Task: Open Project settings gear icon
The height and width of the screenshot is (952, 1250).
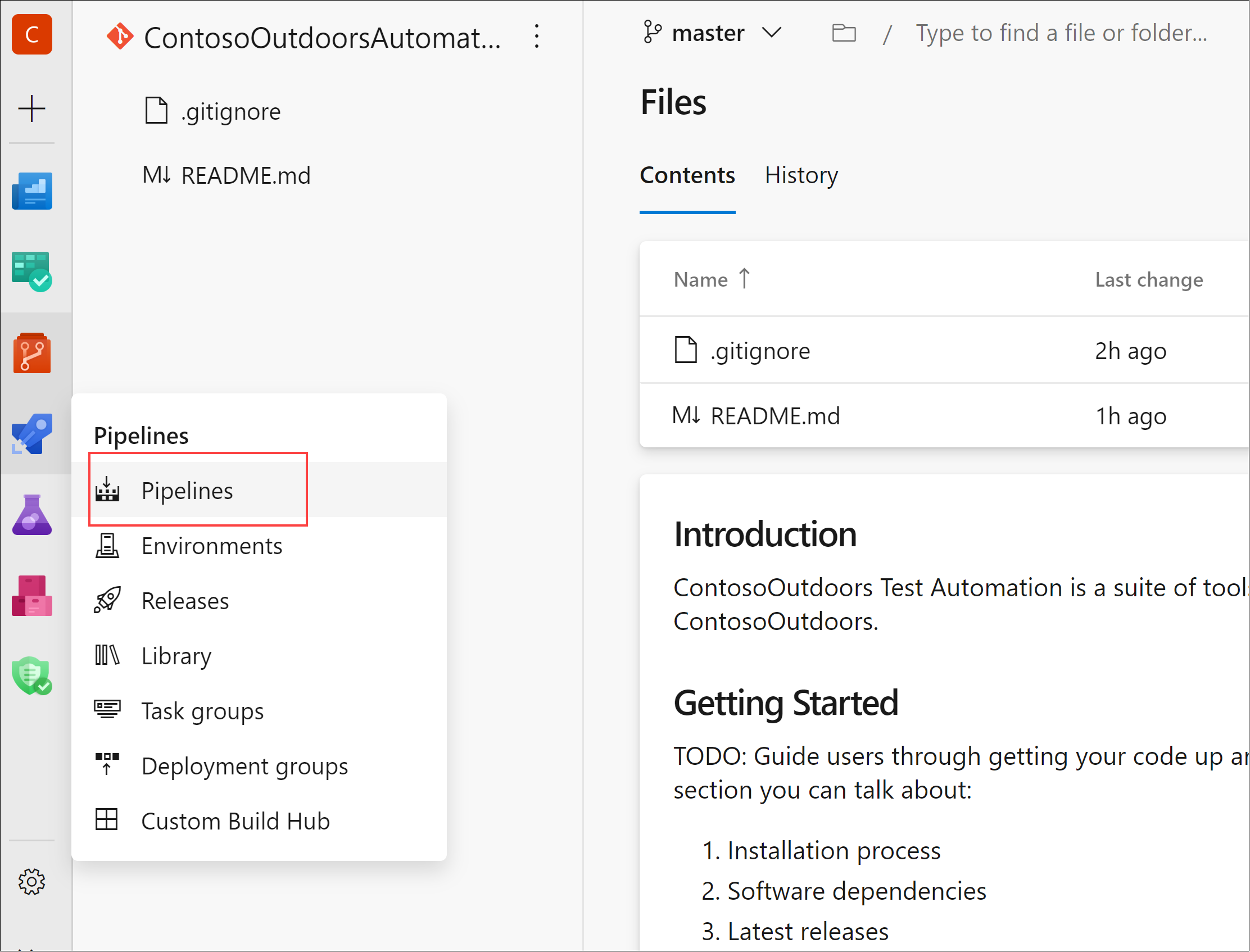Action: (x=31, y=881)
